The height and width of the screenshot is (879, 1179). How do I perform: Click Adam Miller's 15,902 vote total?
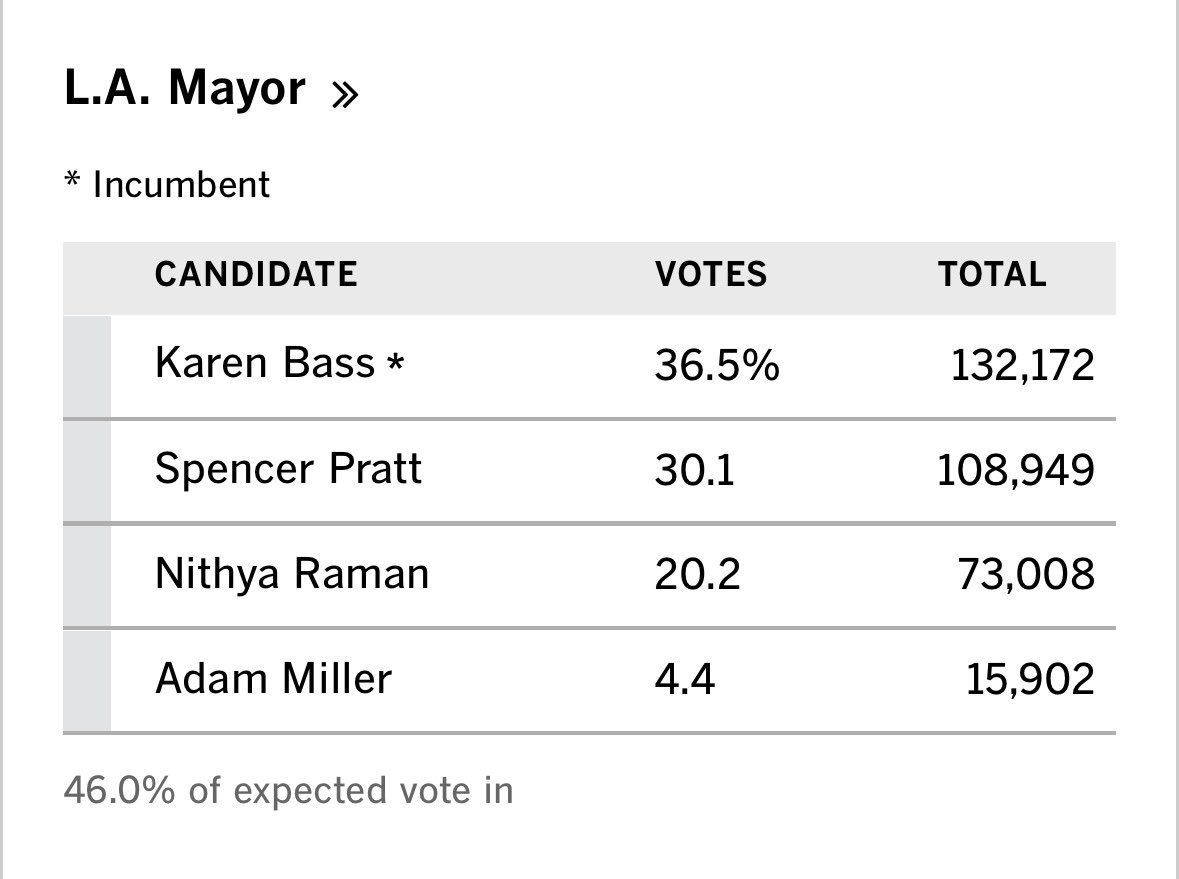(x=1030, y=680)
